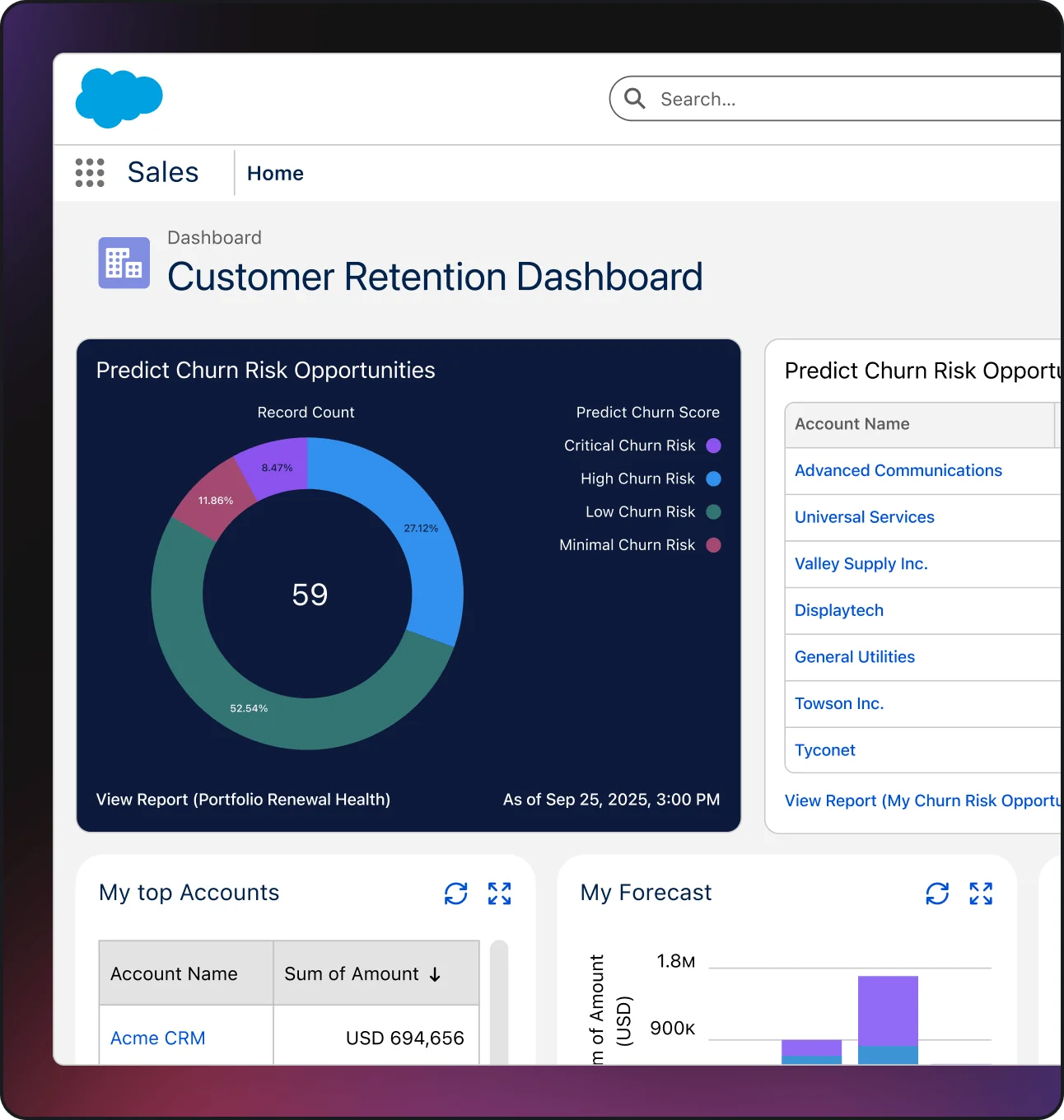Sort by Sum of Amount column arrow
Viewport: 1064px width, 1120px height.
(435, 974)
